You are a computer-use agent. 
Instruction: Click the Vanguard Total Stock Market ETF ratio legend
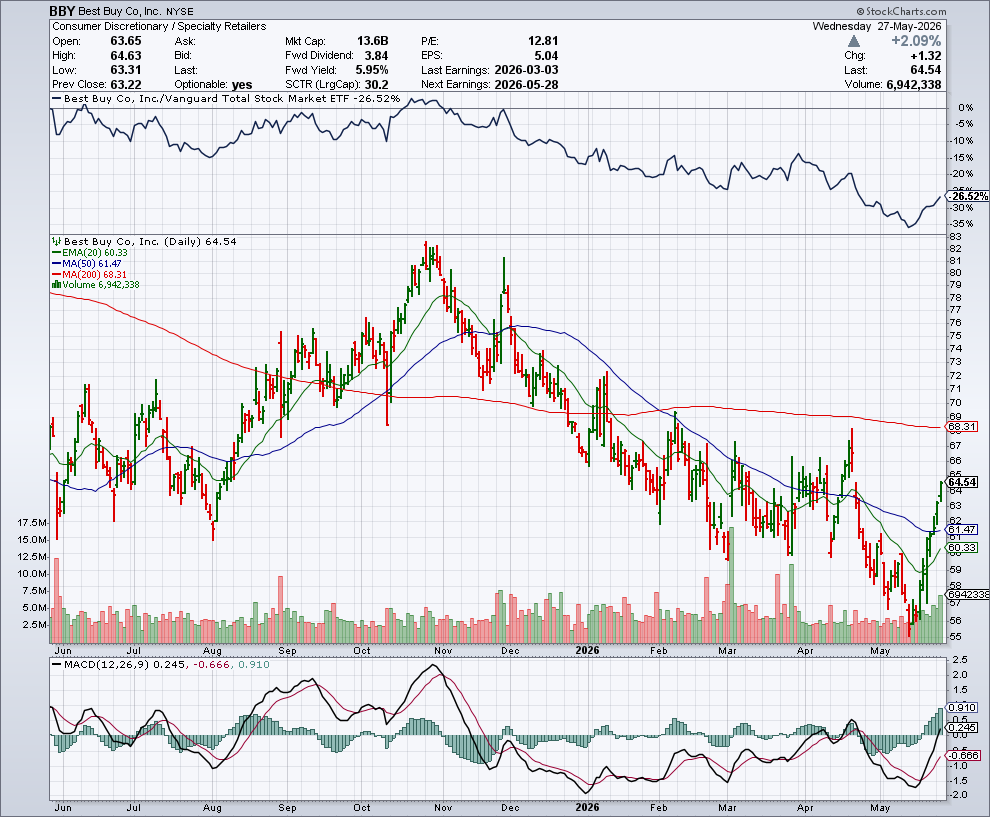227,98
